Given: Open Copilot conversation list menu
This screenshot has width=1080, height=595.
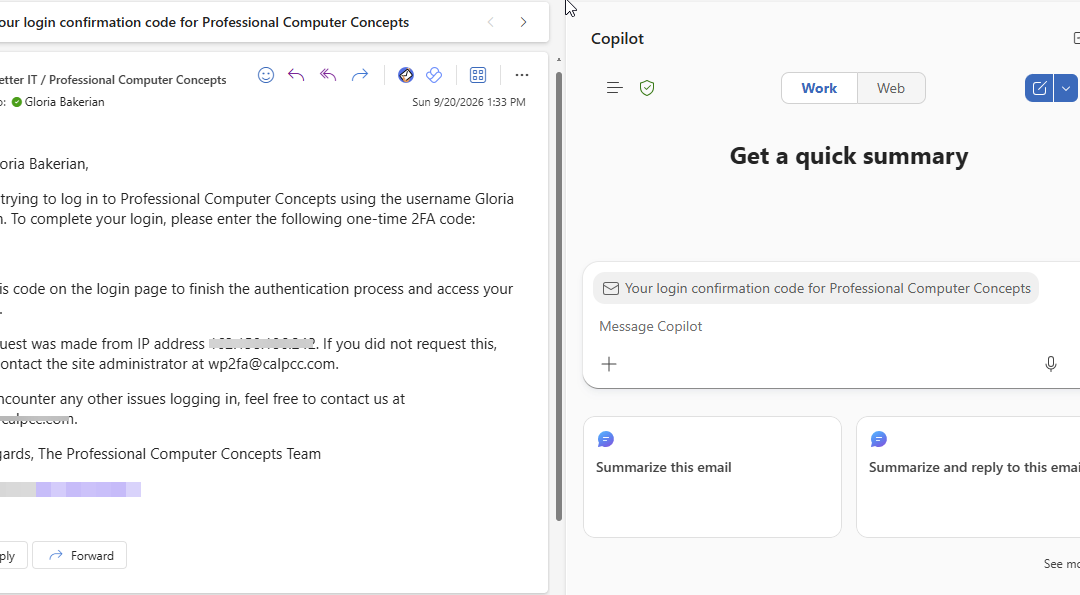Looking at the screenshot, I should (x=614, y=88).
